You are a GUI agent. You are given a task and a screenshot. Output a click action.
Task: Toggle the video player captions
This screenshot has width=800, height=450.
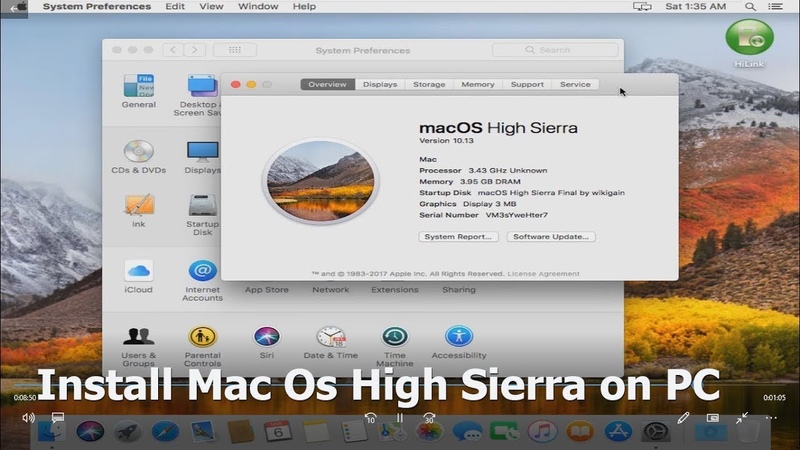58,417
